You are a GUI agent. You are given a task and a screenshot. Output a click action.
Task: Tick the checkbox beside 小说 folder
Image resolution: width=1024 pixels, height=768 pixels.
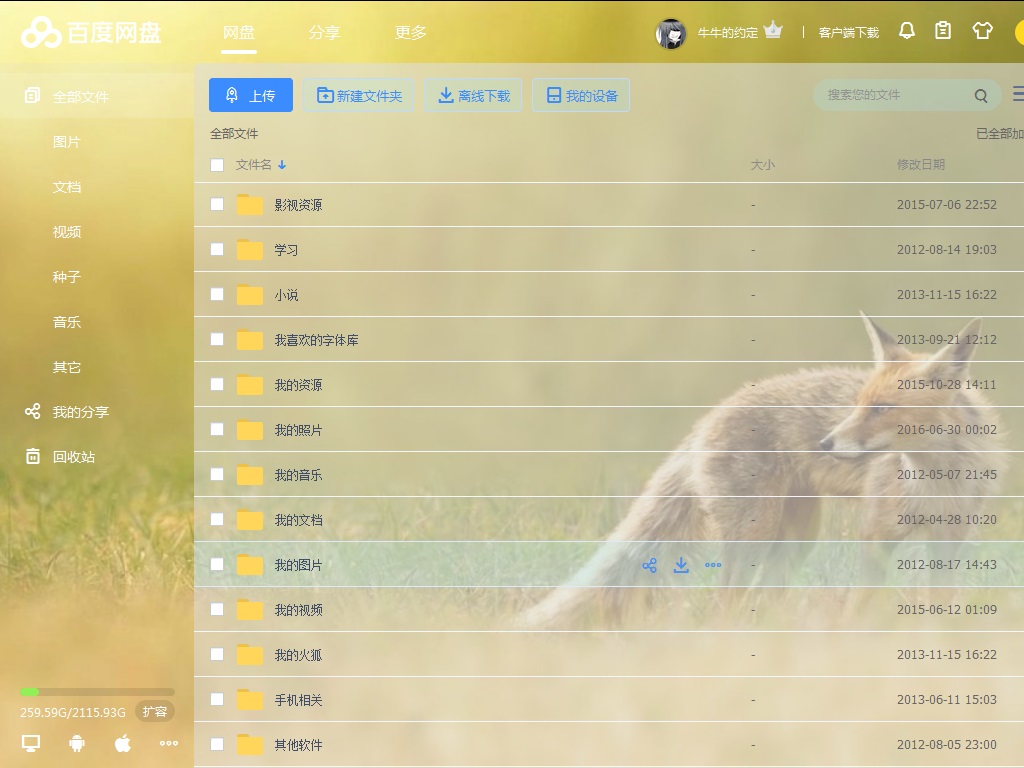pos(217,294)
